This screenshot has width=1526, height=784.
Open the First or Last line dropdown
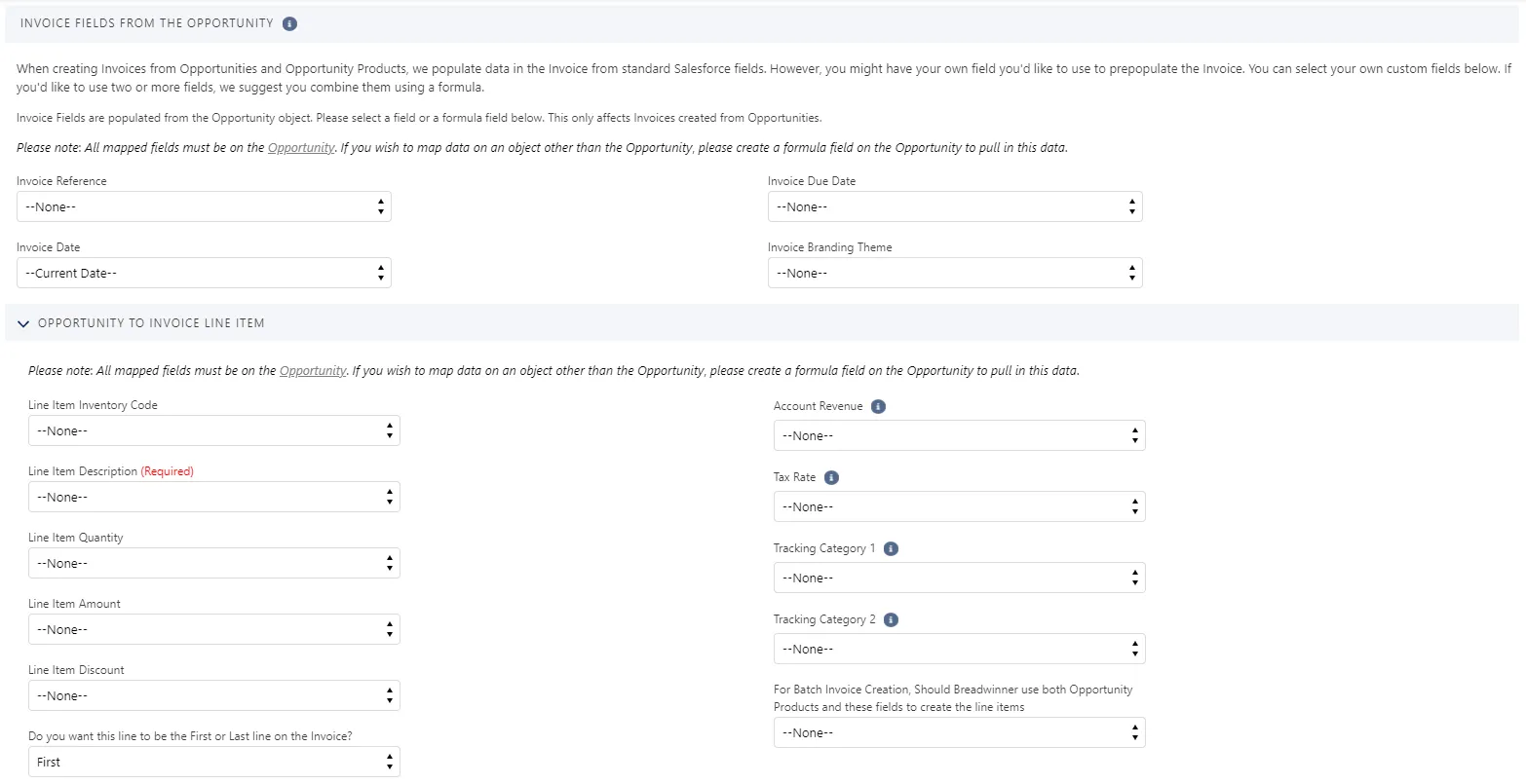pos(214,762)
